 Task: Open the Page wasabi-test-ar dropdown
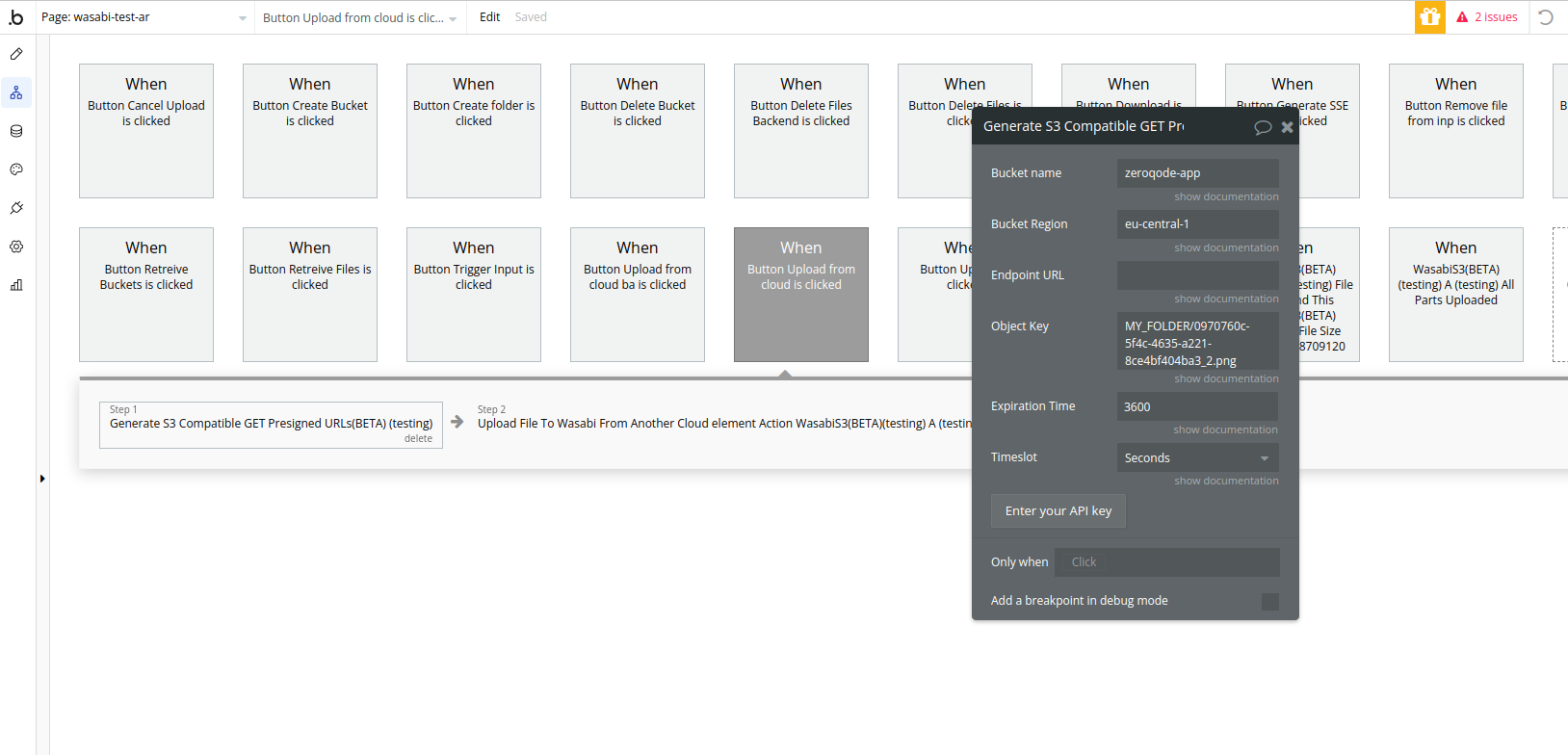144,17
